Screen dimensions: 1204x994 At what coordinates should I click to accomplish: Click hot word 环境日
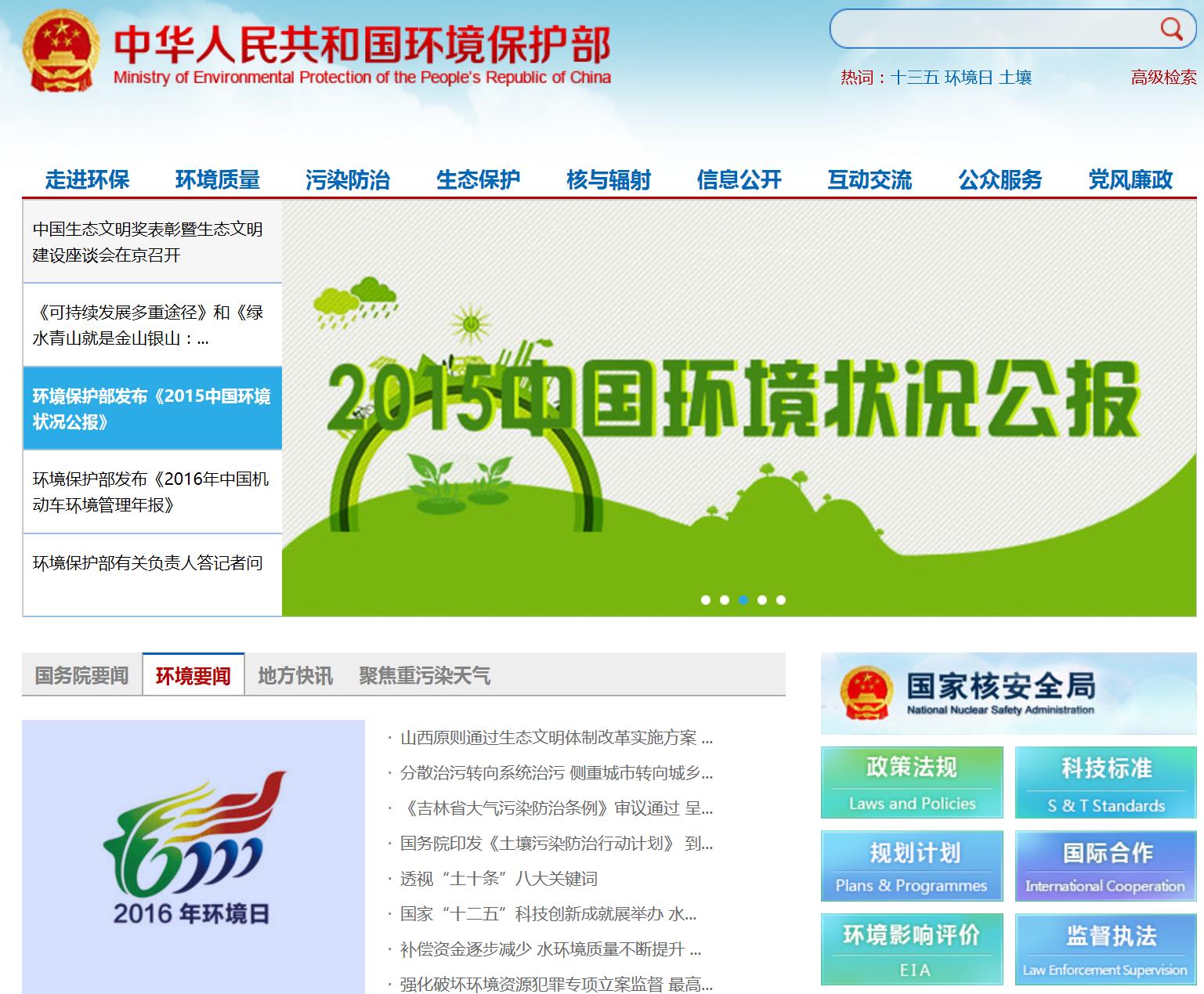968,78
